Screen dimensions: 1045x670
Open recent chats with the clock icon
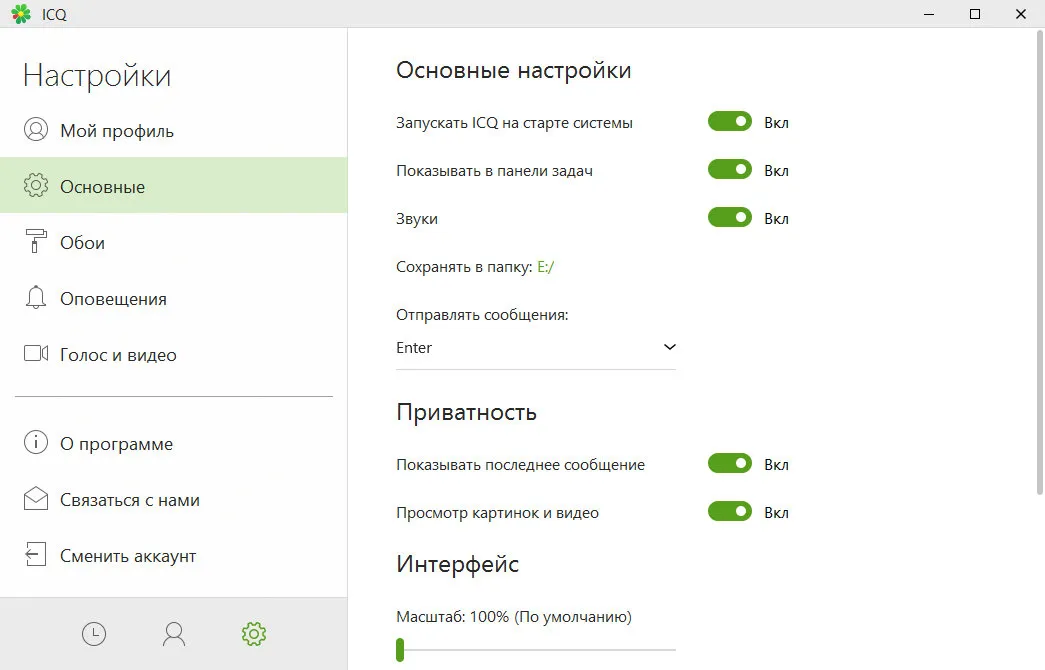[x=94, y=634]
